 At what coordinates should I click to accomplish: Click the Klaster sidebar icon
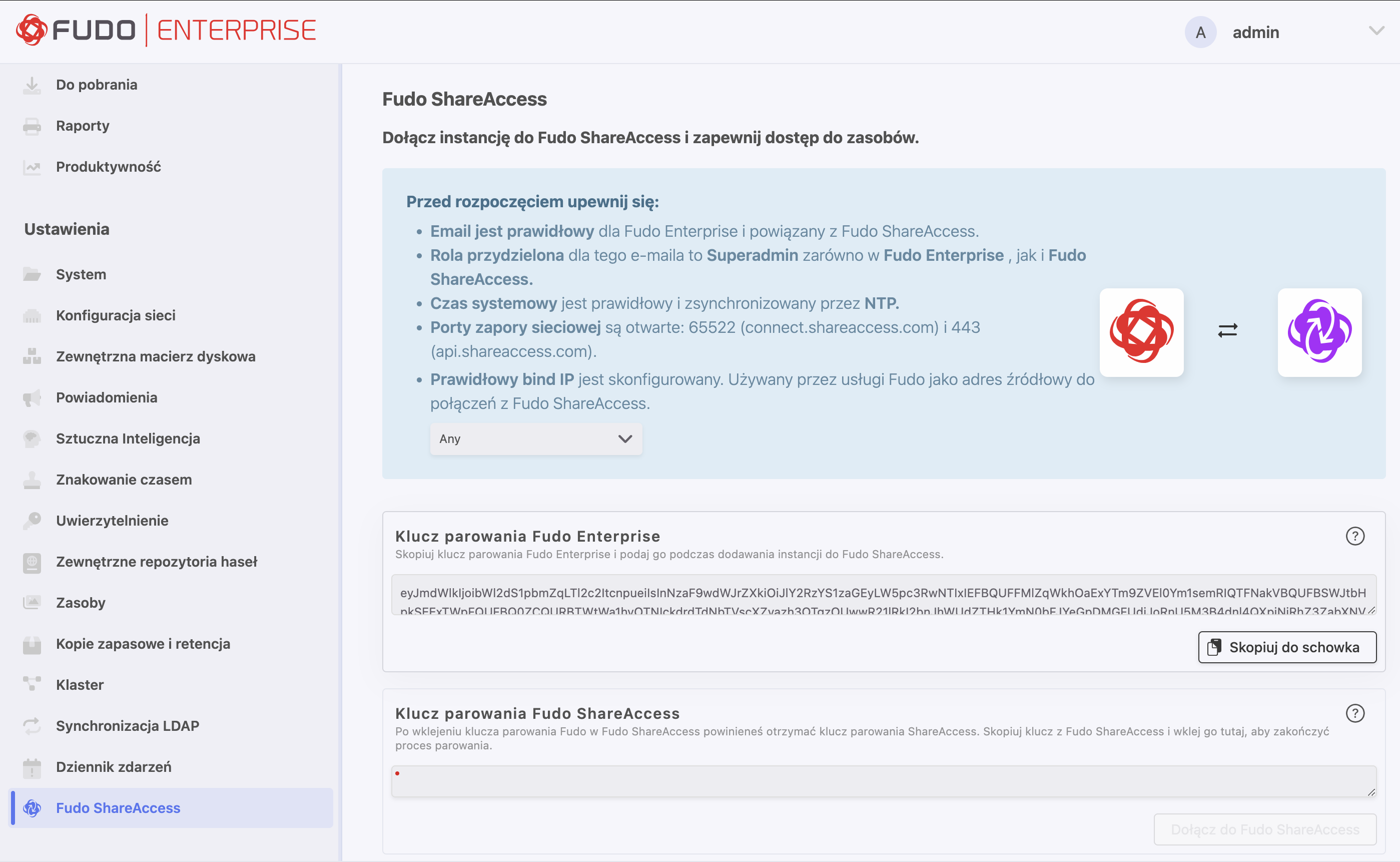click(32, 684)
